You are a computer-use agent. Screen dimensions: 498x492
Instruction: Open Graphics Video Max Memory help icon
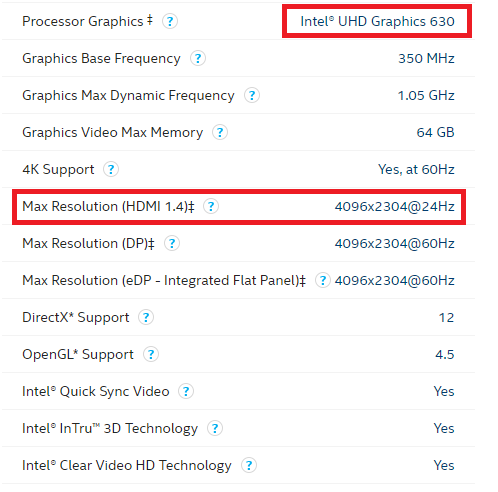[x=220, y=133]
